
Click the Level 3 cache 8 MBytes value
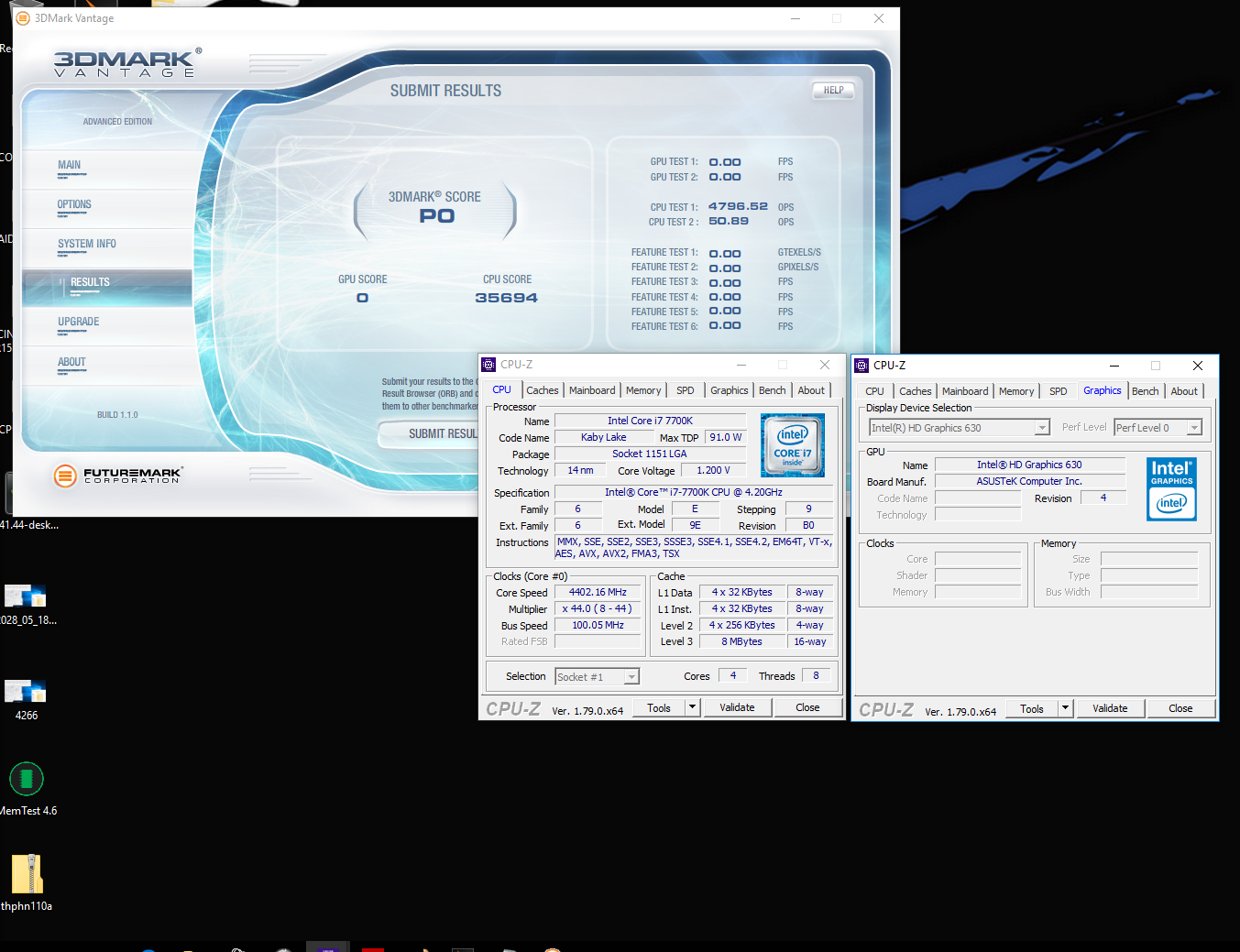coord(741,642)
